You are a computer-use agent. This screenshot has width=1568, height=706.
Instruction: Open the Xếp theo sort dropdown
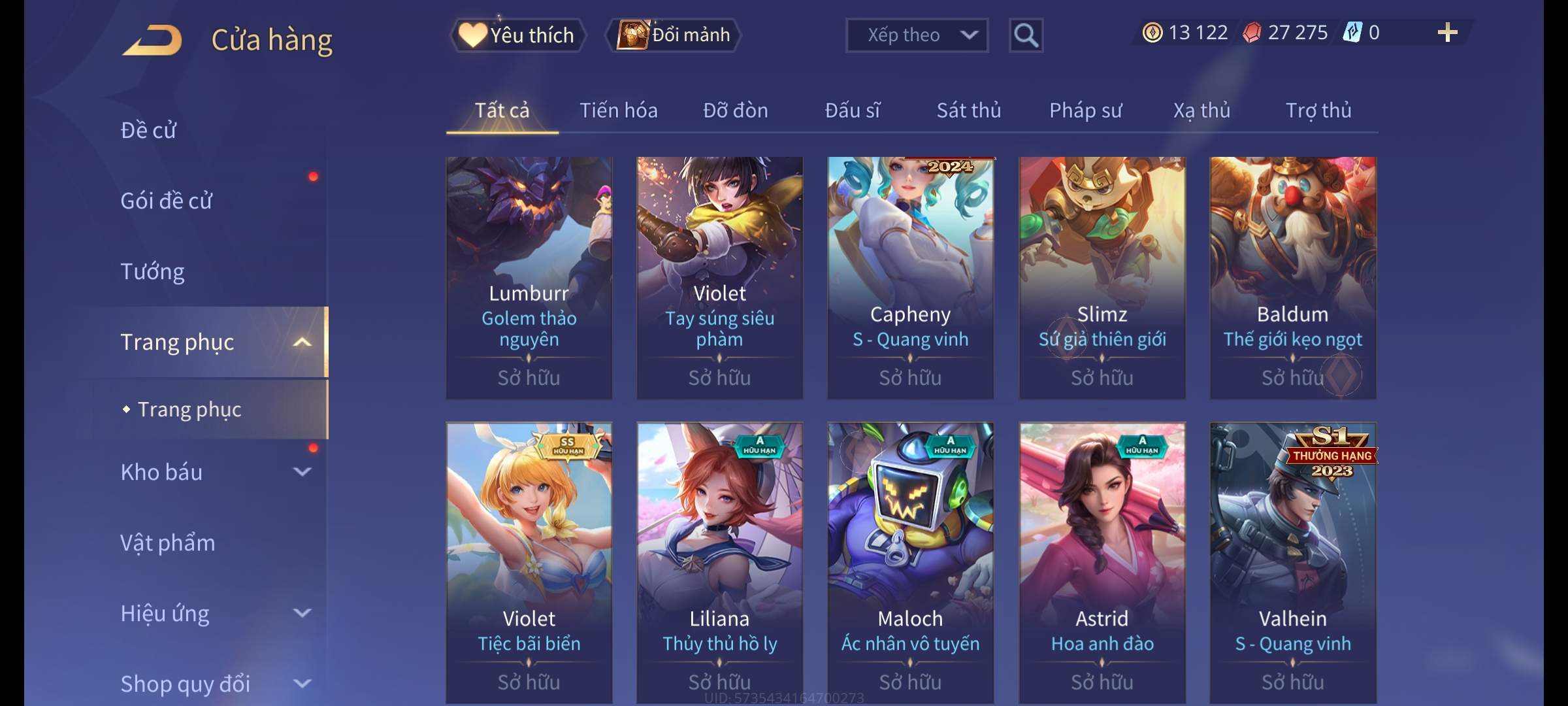[x=917, y=35]
